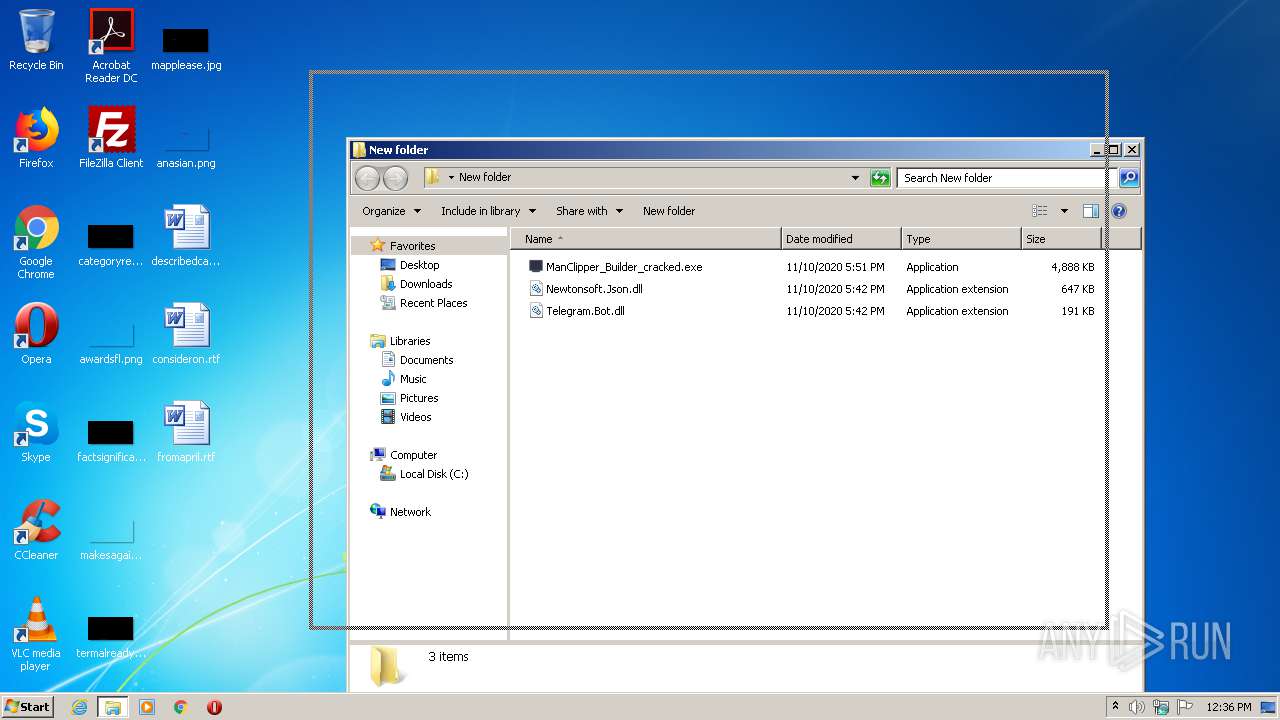Select Favorites in navigation pane

click(403, 246)
